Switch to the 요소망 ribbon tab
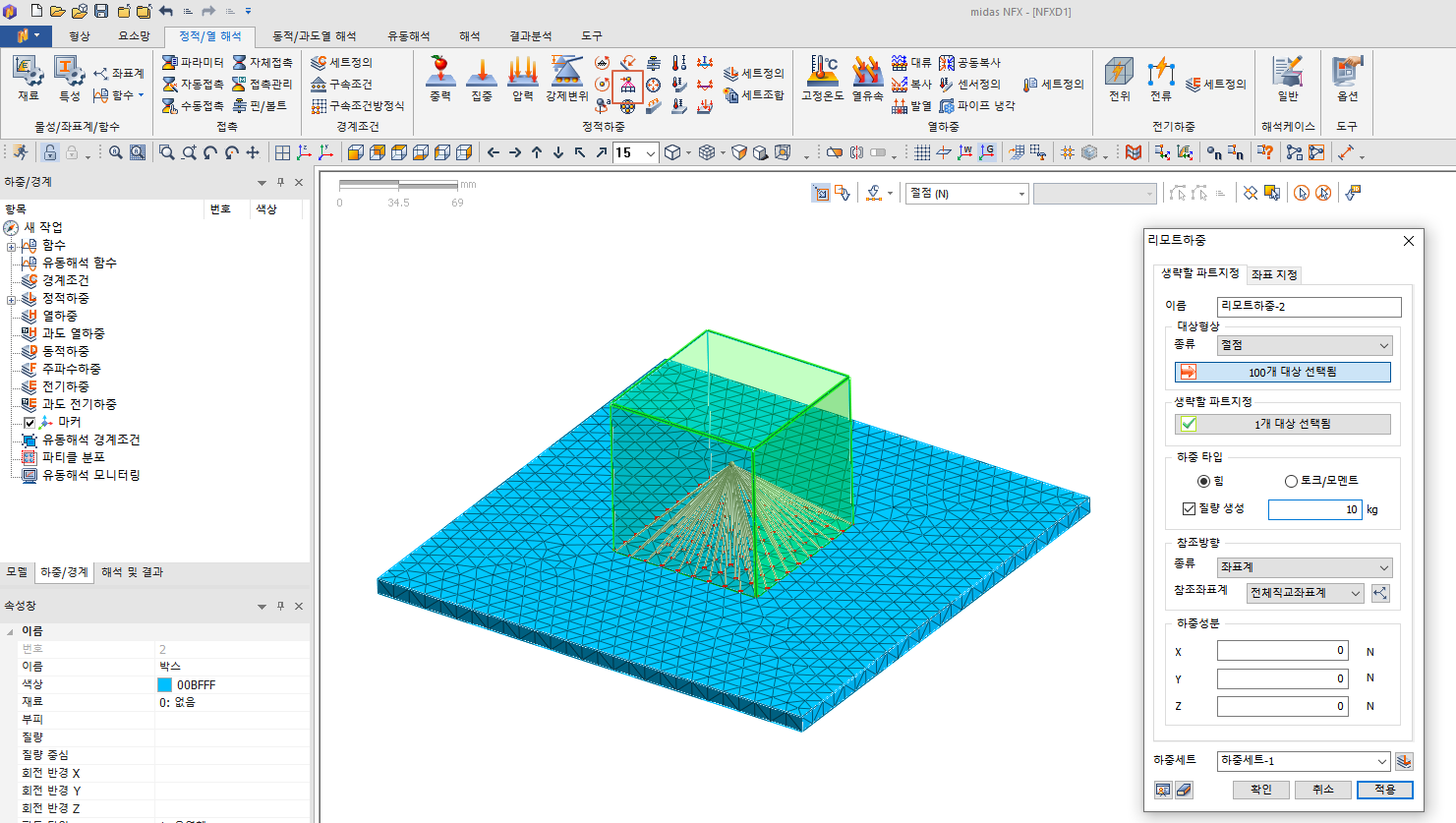The height and width of the screenshot is (823, 1456). point(134,36)
